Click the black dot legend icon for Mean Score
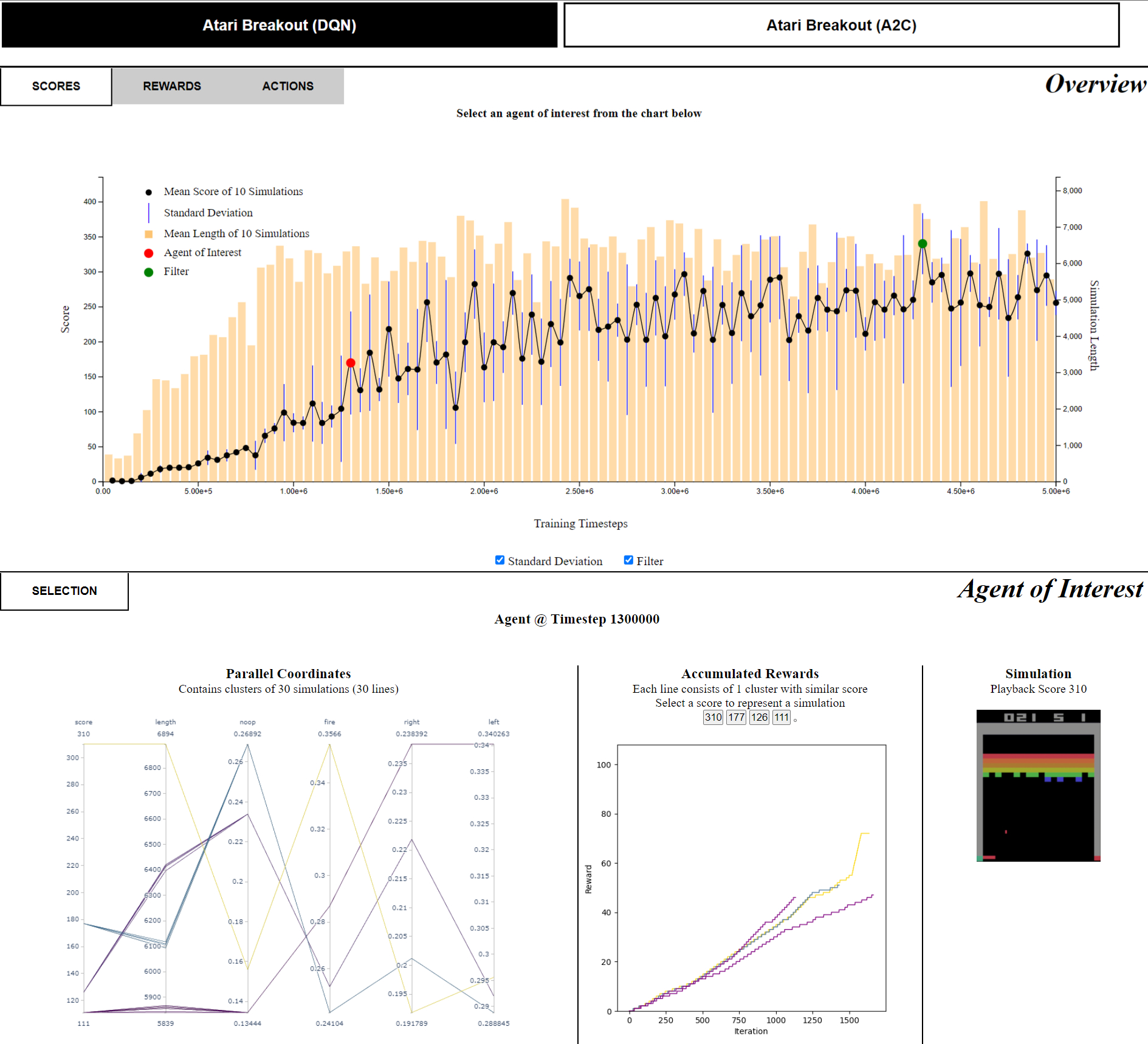This screenshot has height=1044, width=1148. pyautogui.click(x=148, y=192)
